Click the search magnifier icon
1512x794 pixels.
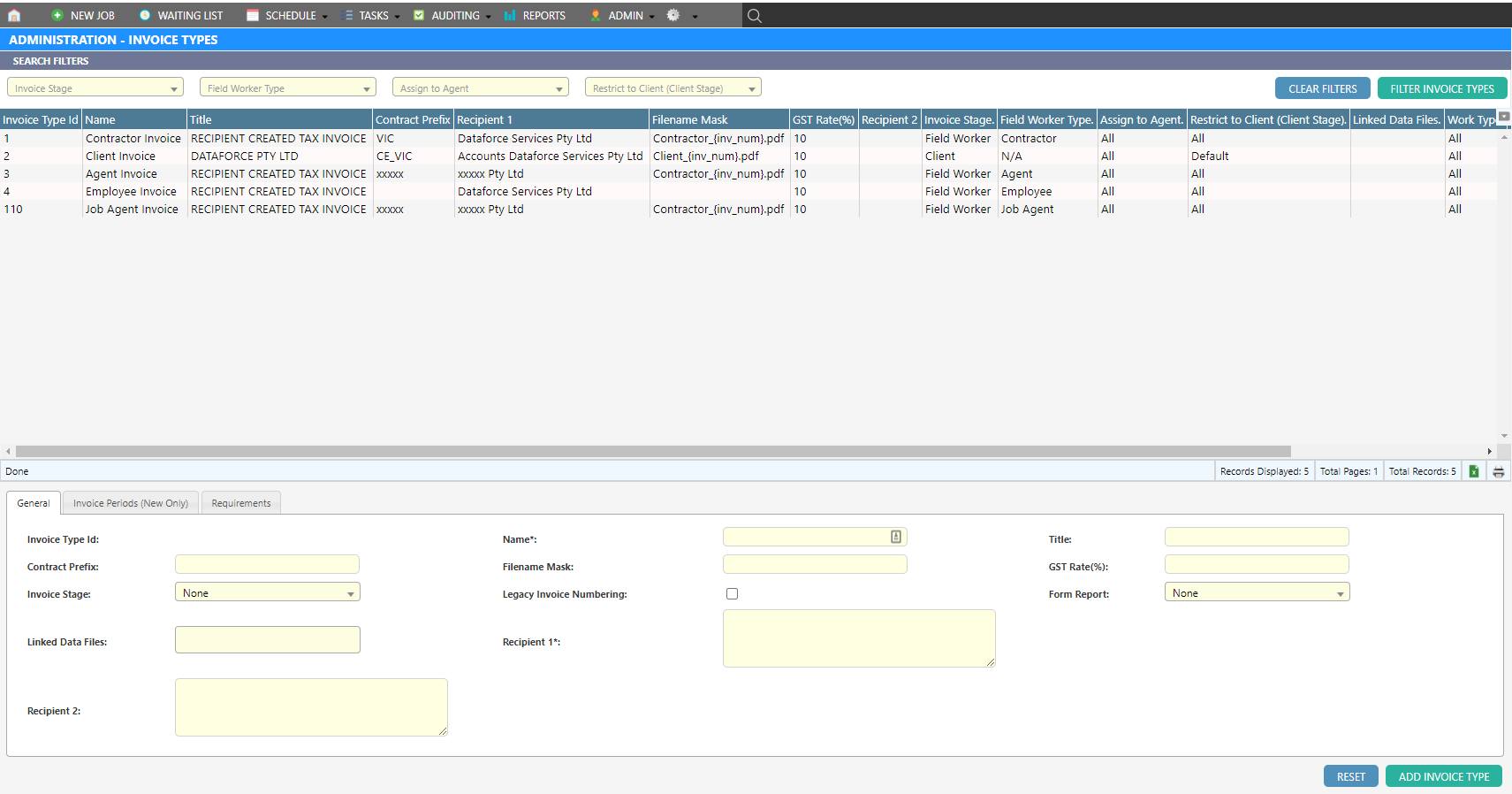tap(754, 15)
